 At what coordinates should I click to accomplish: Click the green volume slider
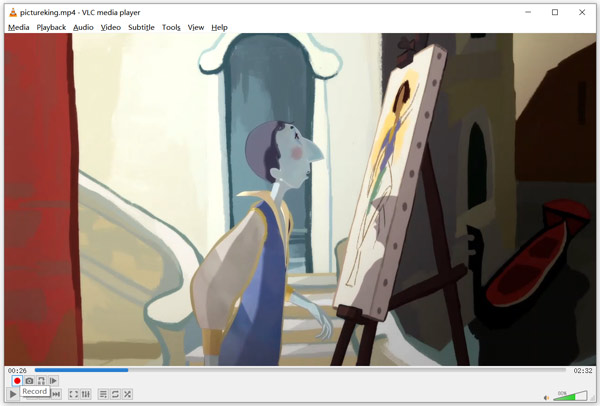pos(570,396)
